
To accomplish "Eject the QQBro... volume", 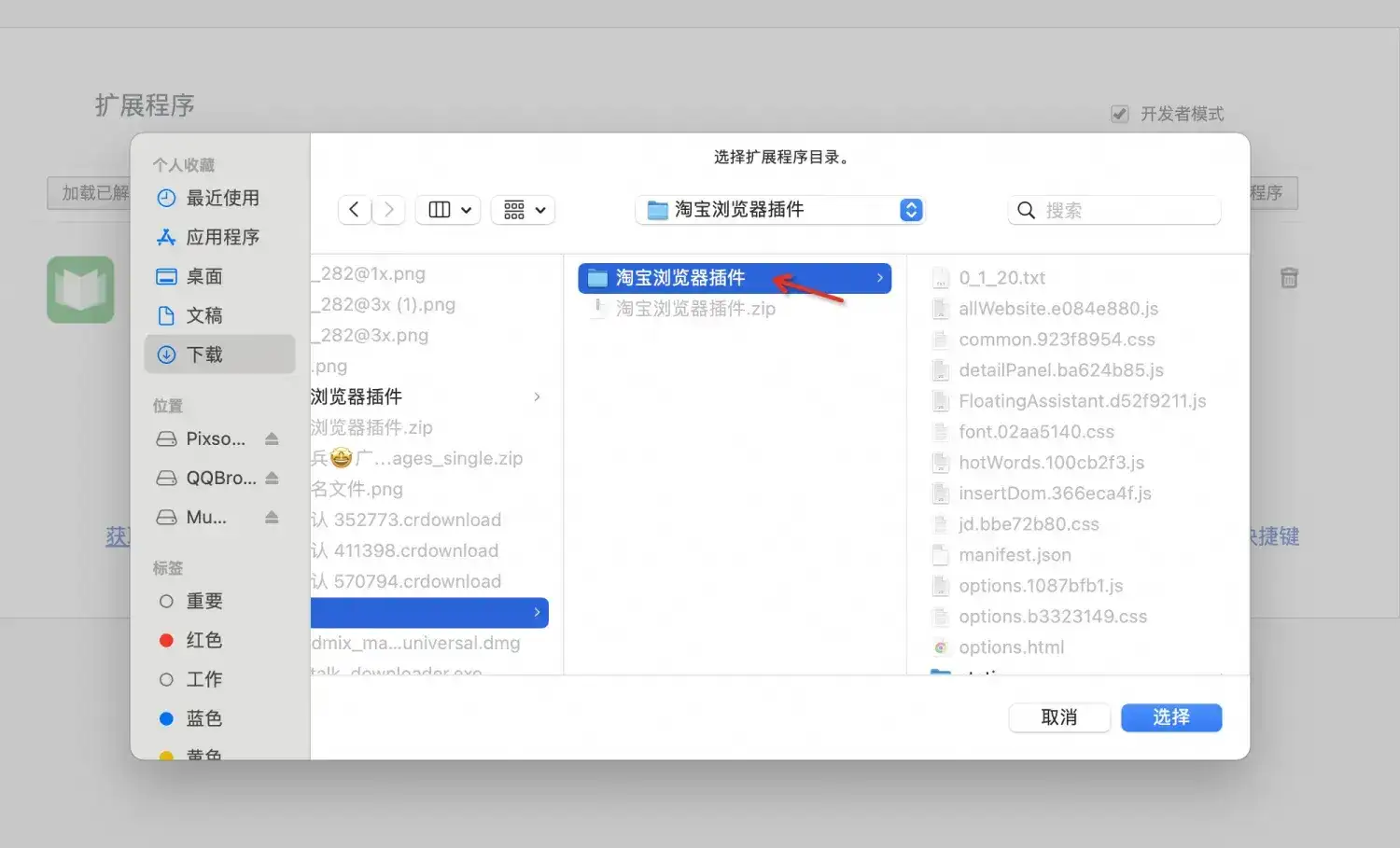I will click(272, 478).
